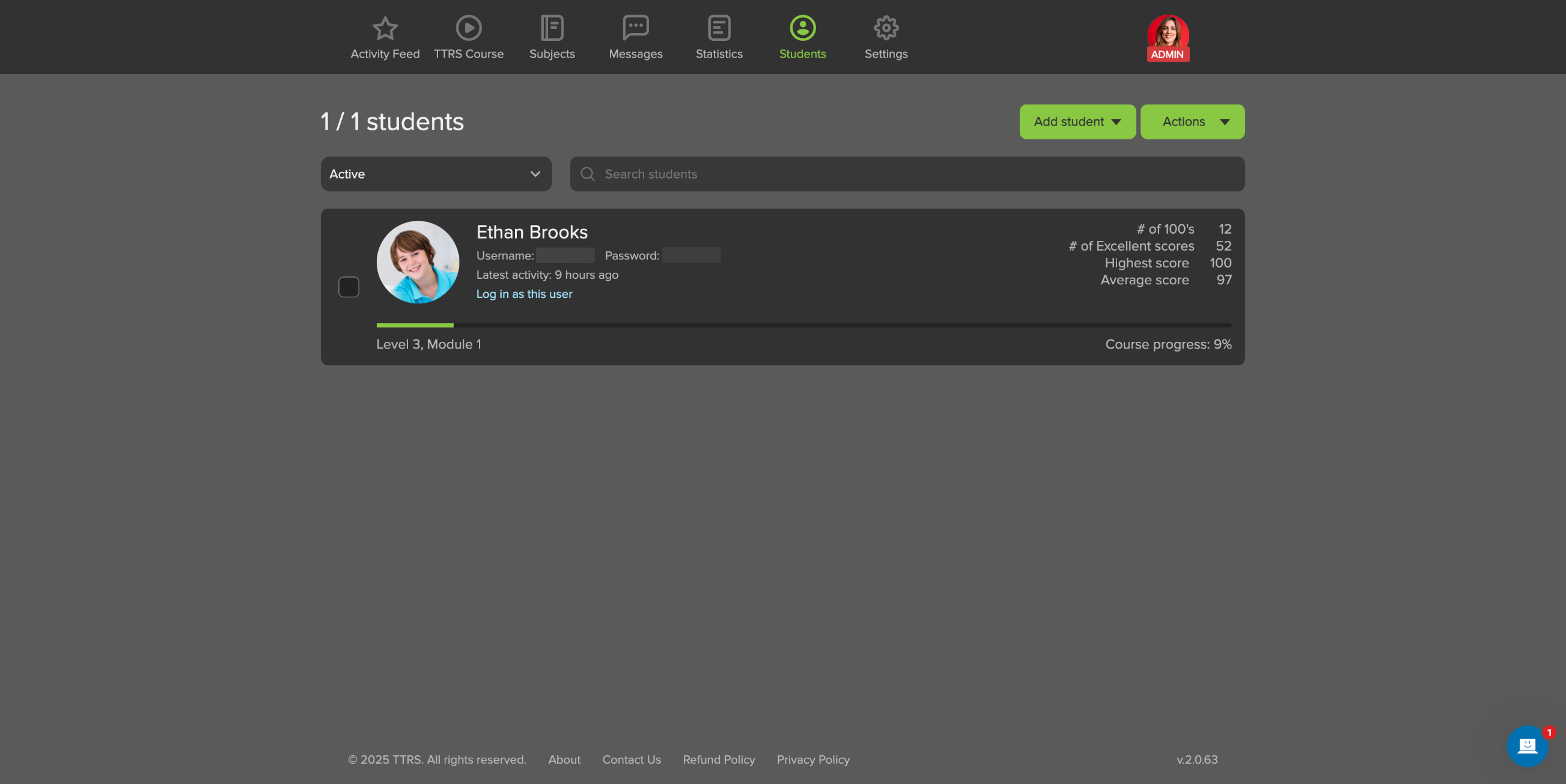Open the Statistics report icon
This screenshot has height=784, width=1566.
[719, 28]
